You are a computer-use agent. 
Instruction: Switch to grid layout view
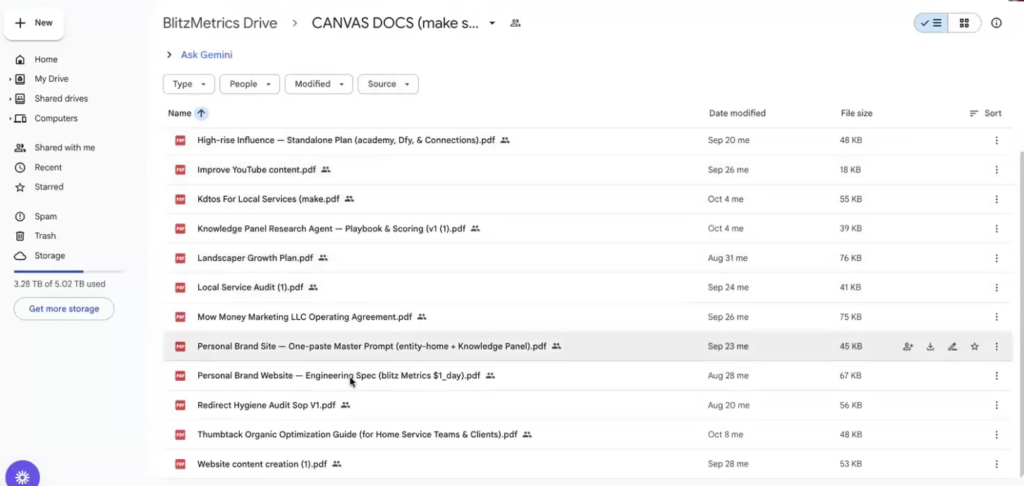(x=964, y=23)
